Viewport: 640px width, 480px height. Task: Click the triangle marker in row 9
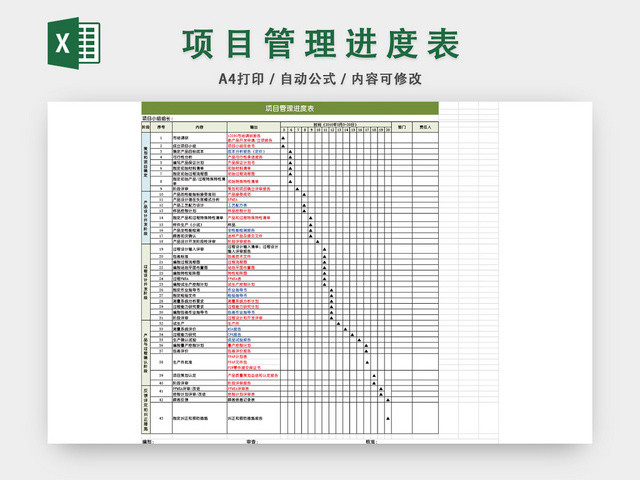pos(297,189)
